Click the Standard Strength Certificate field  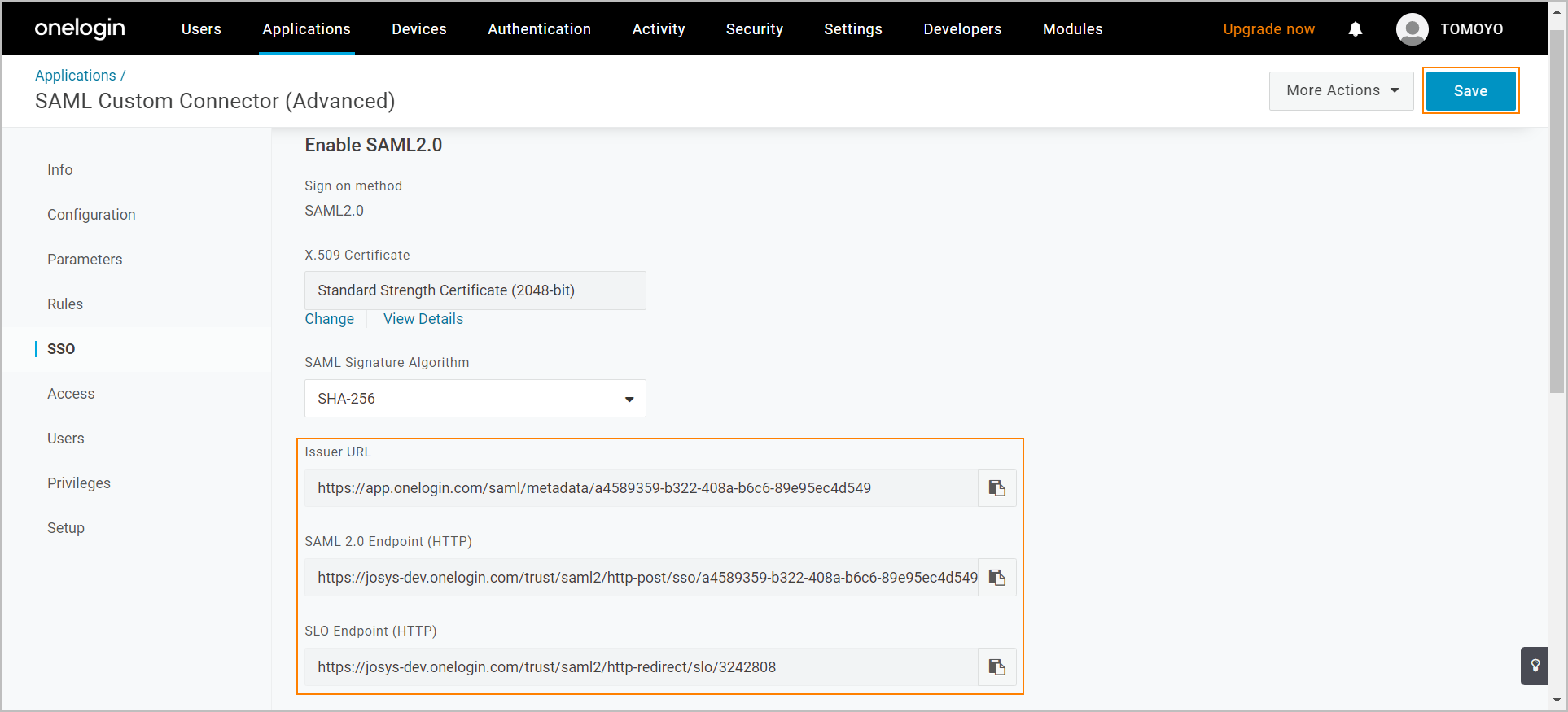[475, 290]
